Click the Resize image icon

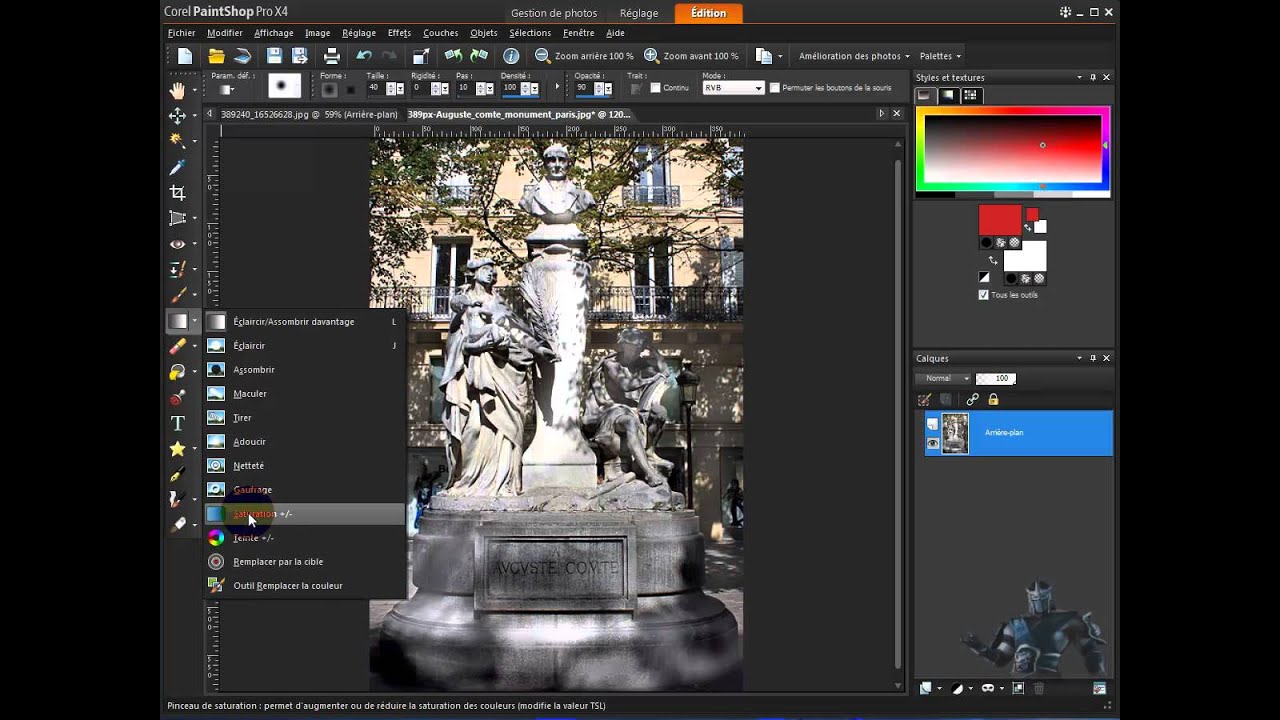point(421,56)
